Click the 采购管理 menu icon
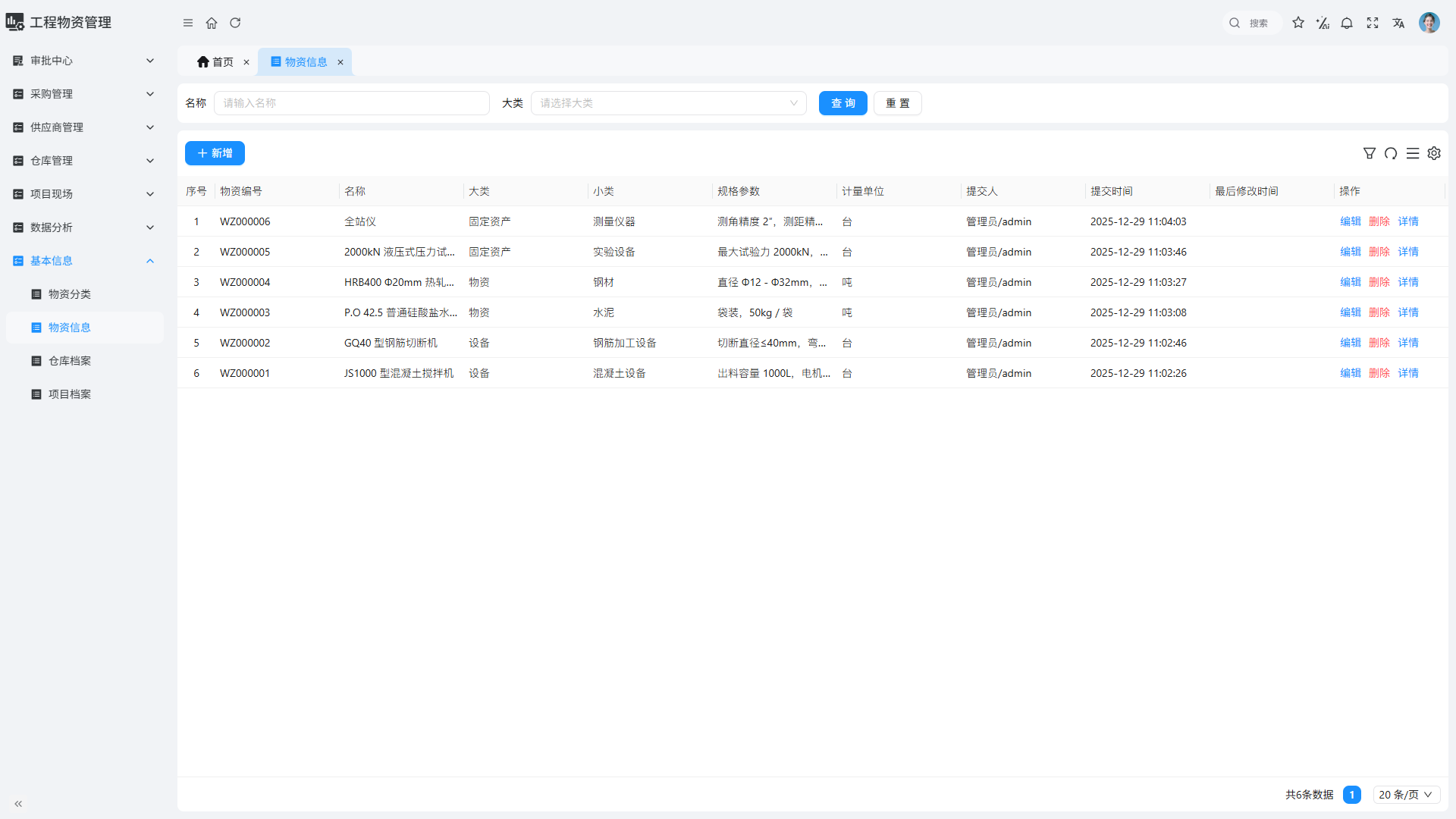The width and height of the screenshot is (1456, 819). click(x=18, y=94)
